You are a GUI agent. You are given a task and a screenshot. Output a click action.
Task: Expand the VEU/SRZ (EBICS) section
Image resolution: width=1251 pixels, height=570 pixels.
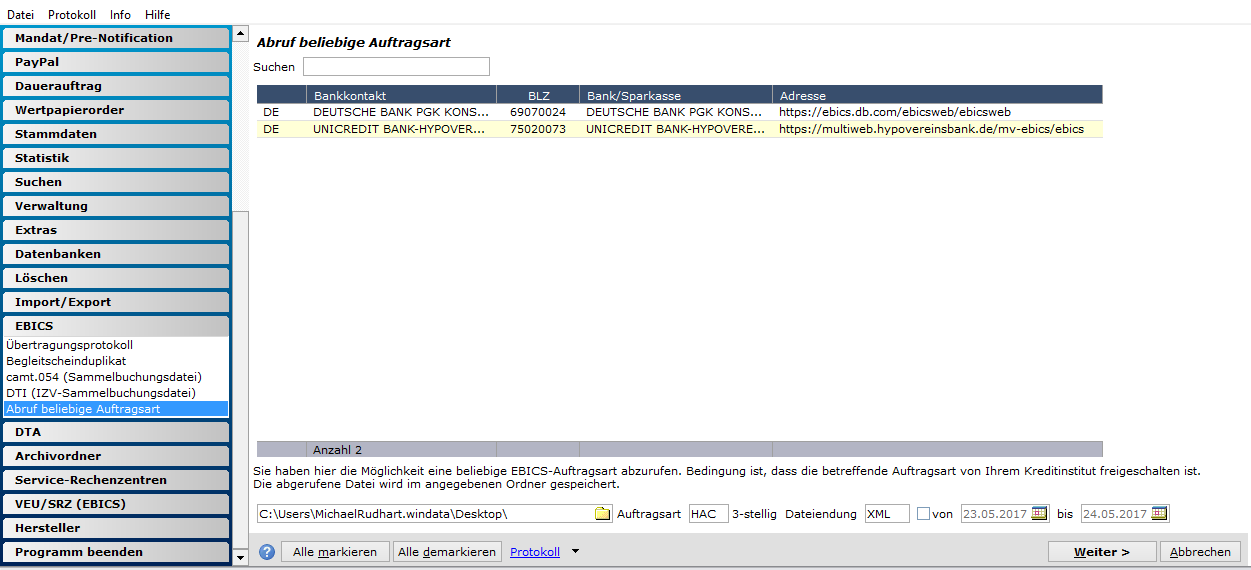point(115,504)
